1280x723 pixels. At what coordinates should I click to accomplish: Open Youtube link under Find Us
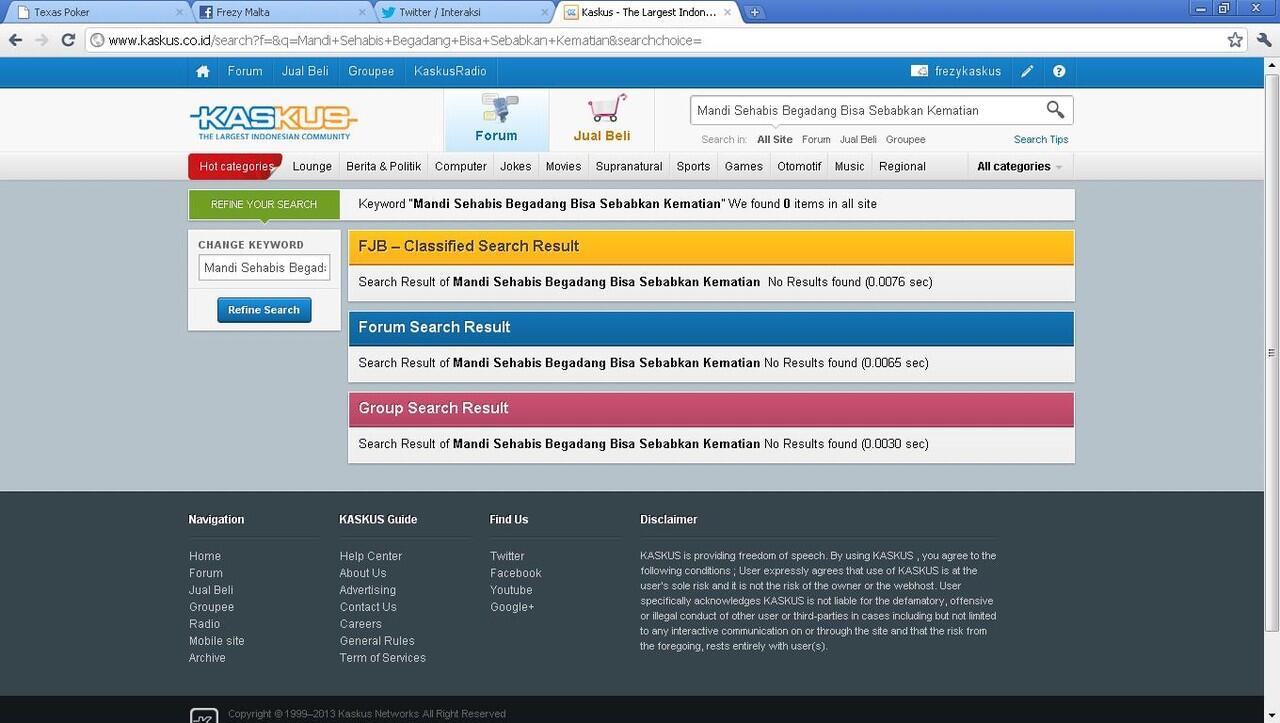coord(511,590)
